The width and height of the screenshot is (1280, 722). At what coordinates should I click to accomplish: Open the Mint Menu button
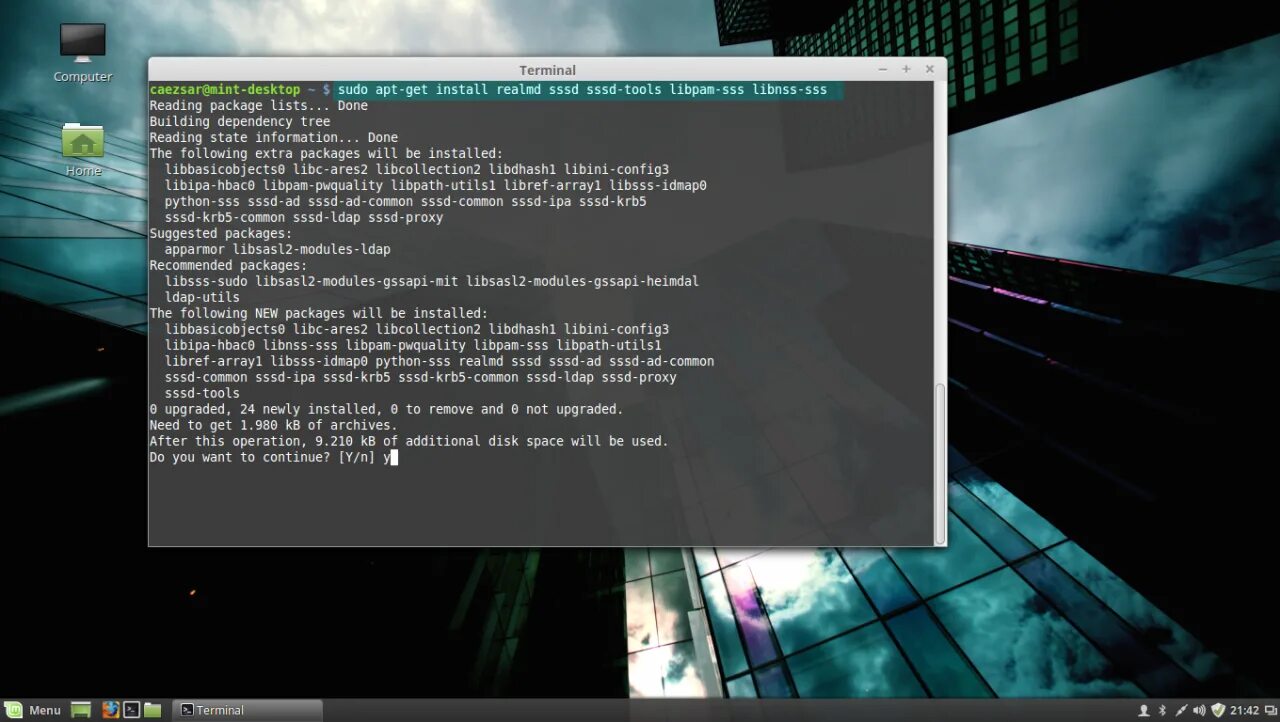tap(35, 710)
